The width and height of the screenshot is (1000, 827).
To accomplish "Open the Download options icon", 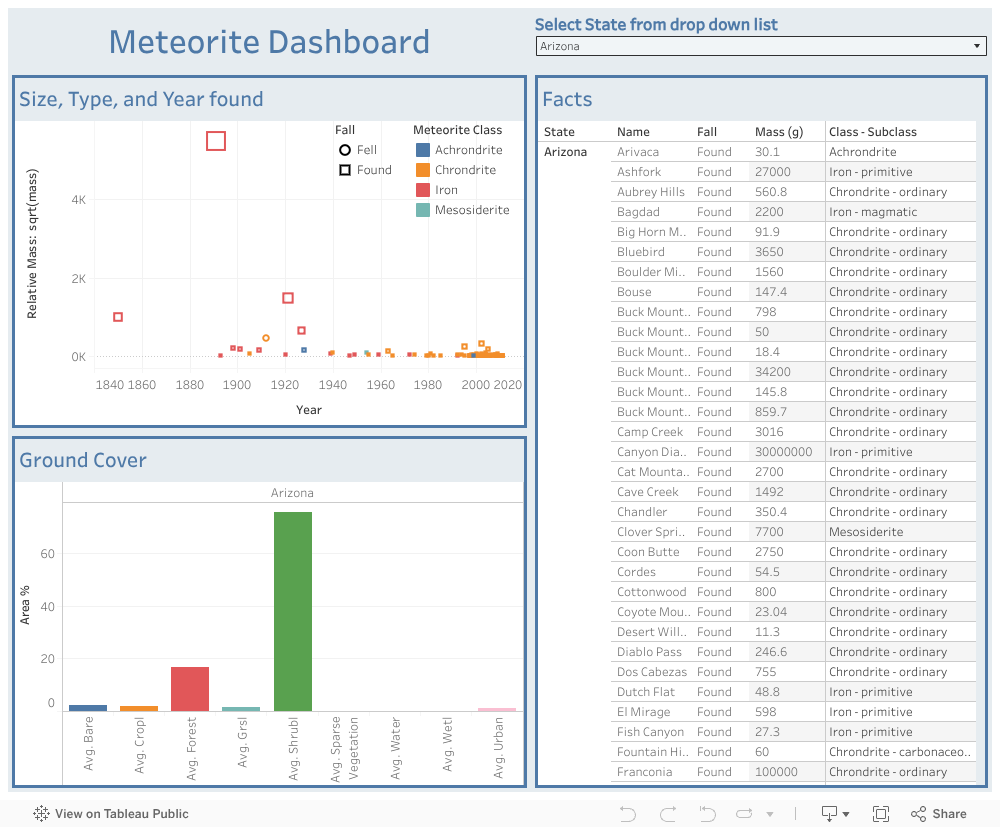I will [x=834, y=814].
